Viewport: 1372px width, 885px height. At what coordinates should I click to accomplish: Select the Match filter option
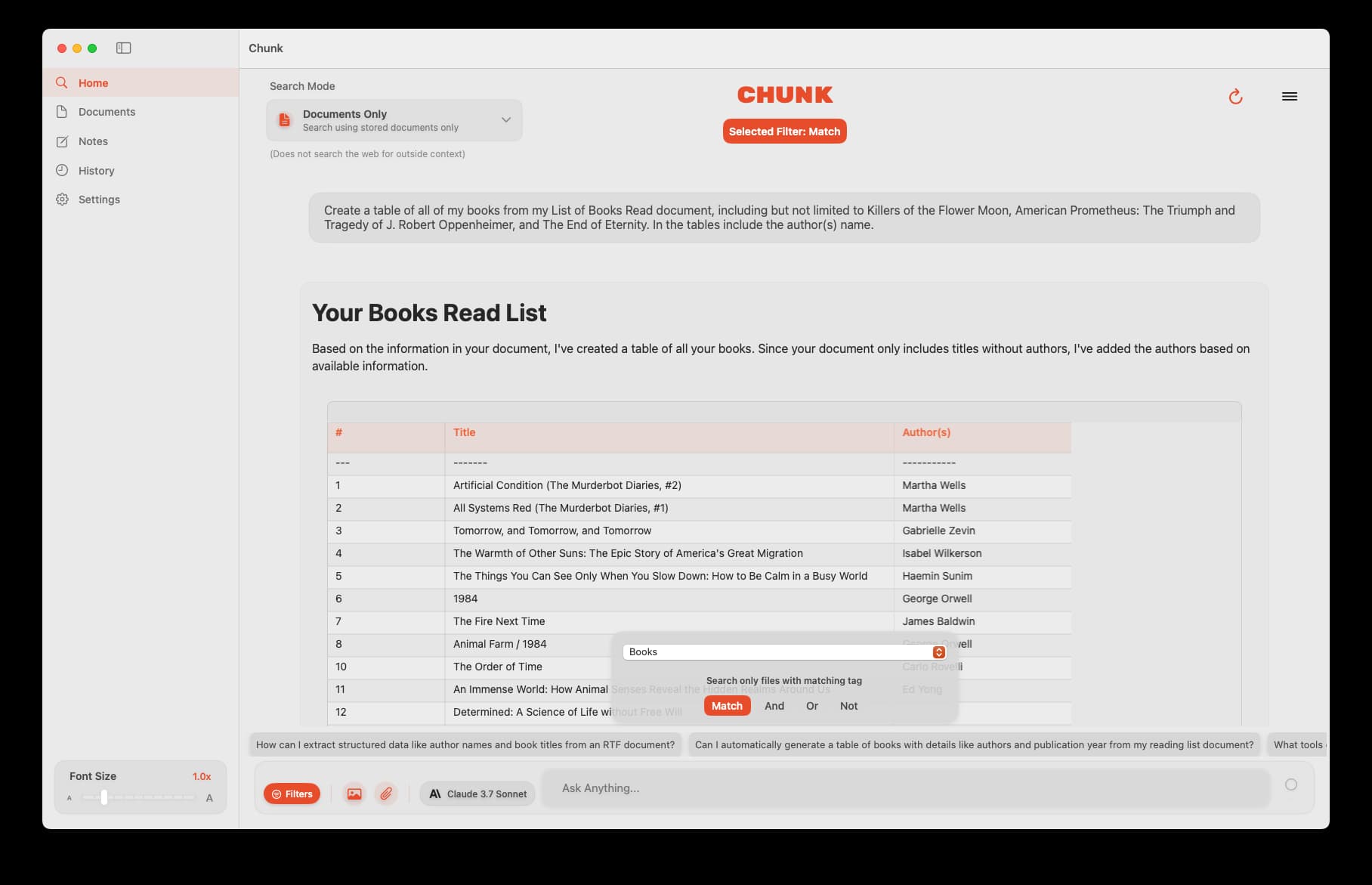pyautogui.click(x=727, y=706)
